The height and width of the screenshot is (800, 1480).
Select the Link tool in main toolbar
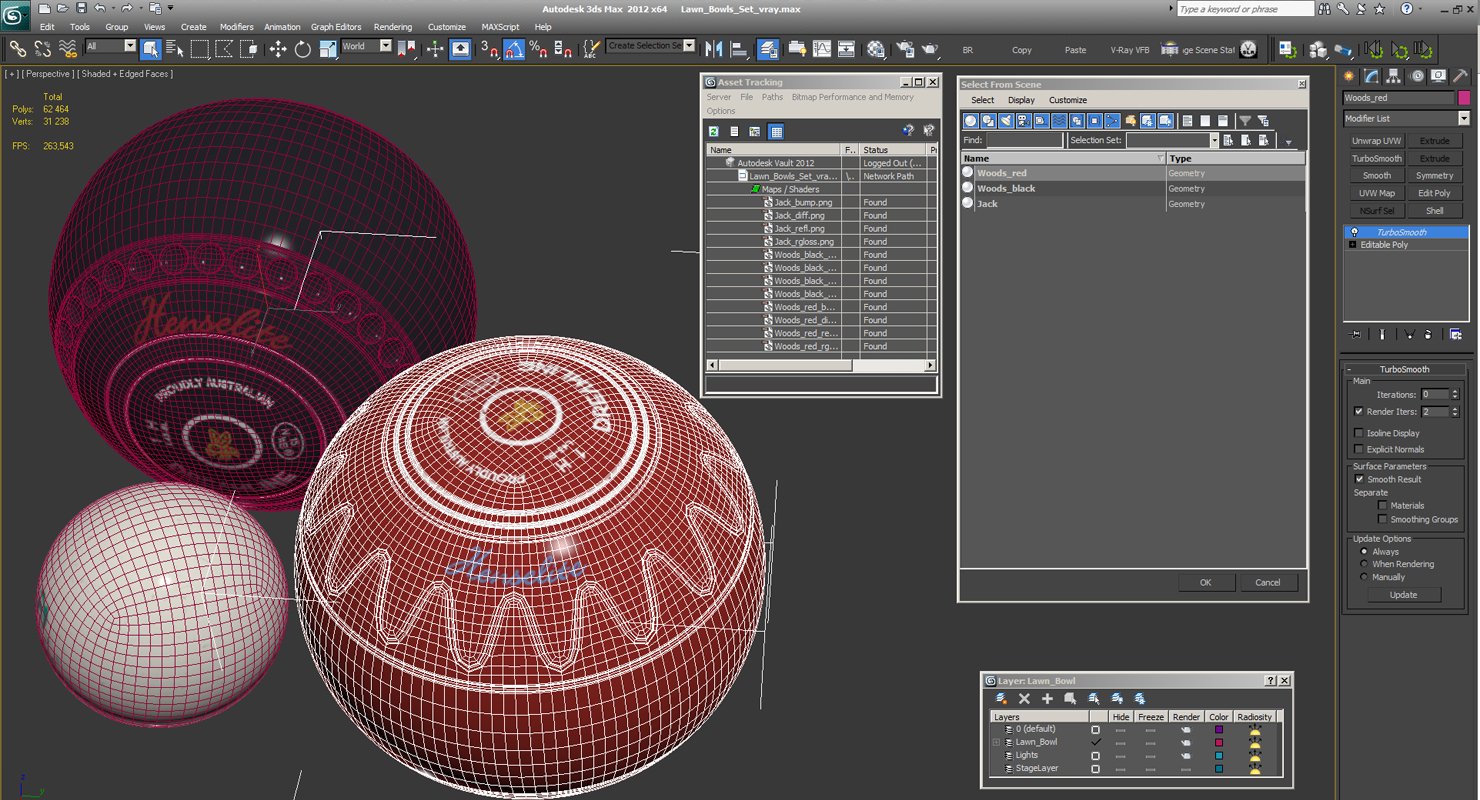[18, 48]
